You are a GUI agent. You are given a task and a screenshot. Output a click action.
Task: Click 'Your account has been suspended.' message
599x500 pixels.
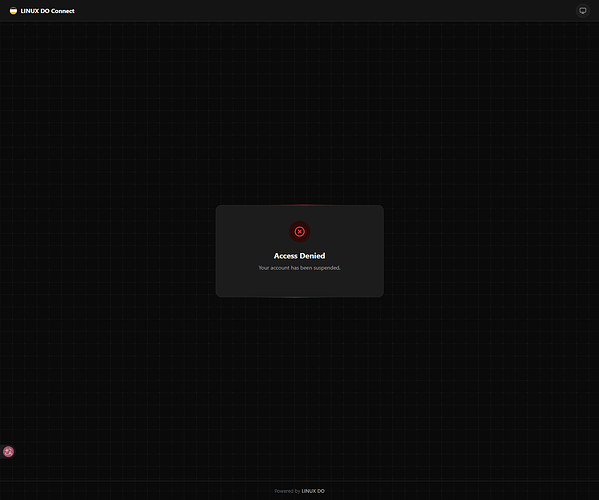pos(300,268)
